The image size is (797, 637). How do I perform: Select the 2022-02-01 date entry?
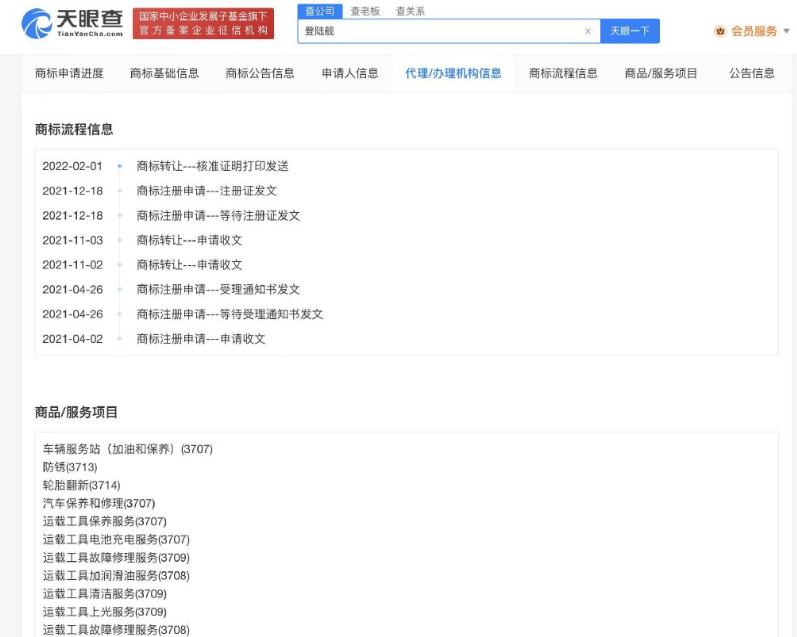tap(72, 166)
